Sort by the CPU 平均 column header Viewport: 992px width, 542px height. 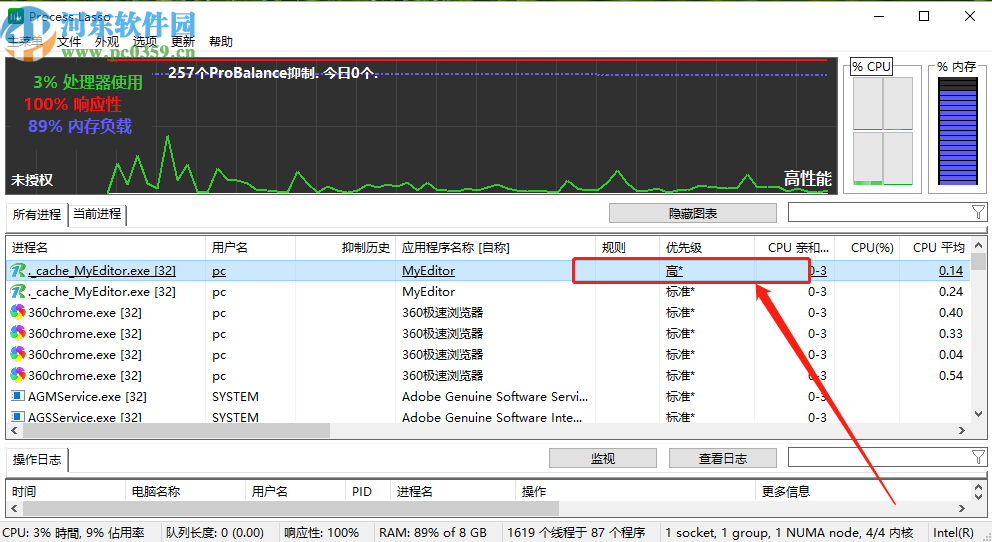coord(935,247)
